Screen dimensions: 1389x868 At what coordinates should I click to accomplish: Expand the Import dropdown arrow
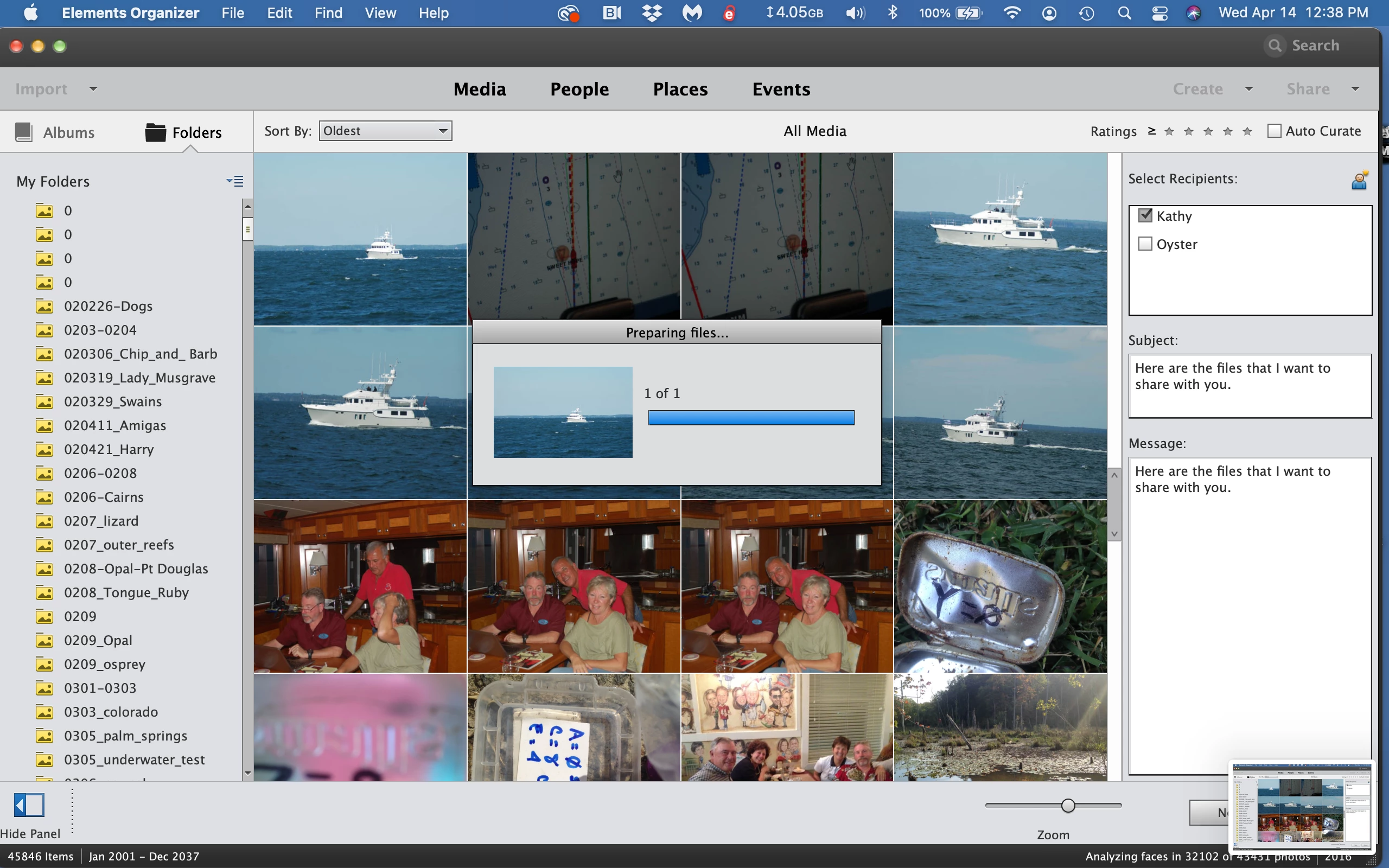93,89
